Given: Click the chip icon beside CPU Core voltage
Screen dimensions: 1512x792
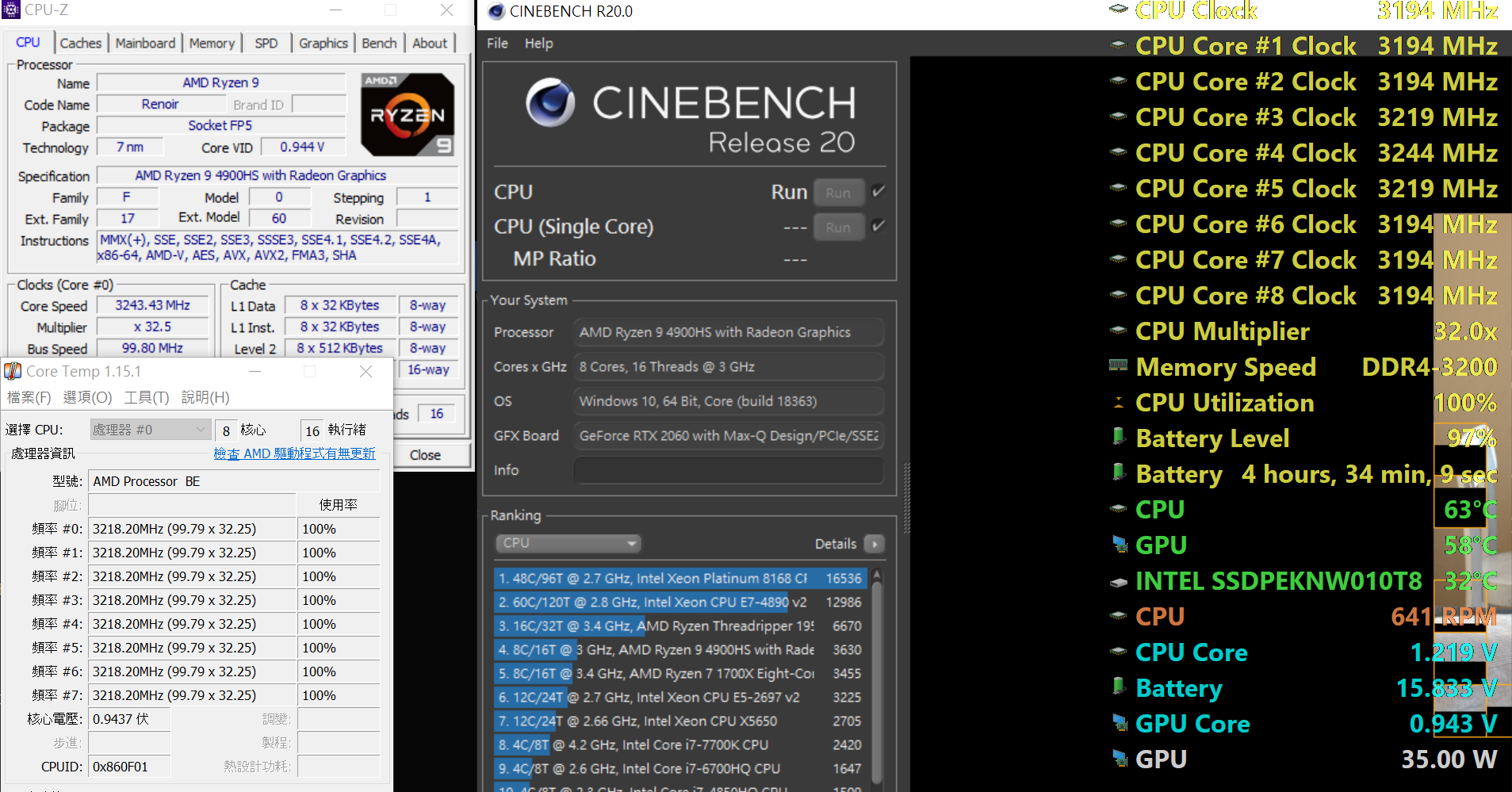Looking at the screenshot, I should (1118, 652).
